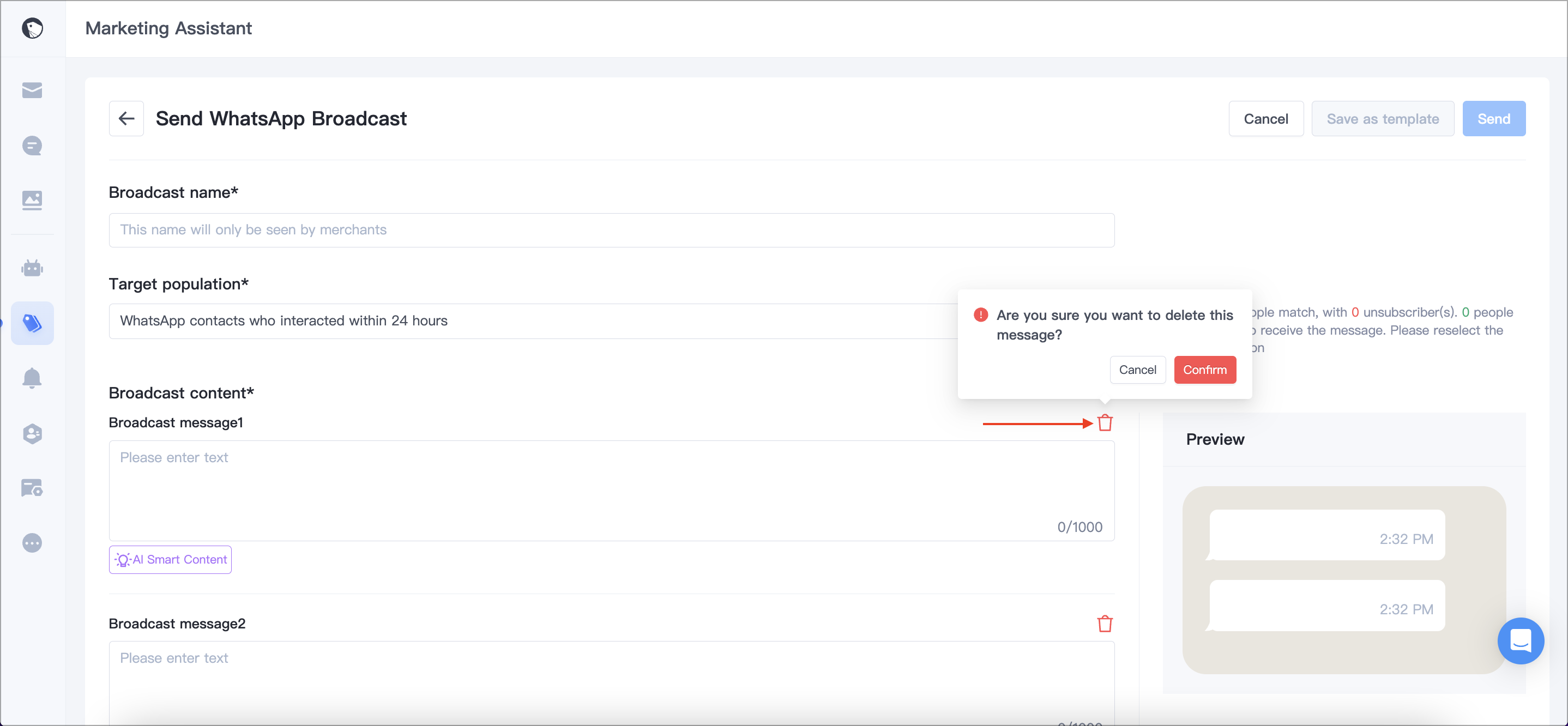The image size is (1568, 726).
Task: Cancel the delete message popup
Action: coord(1138,370)
